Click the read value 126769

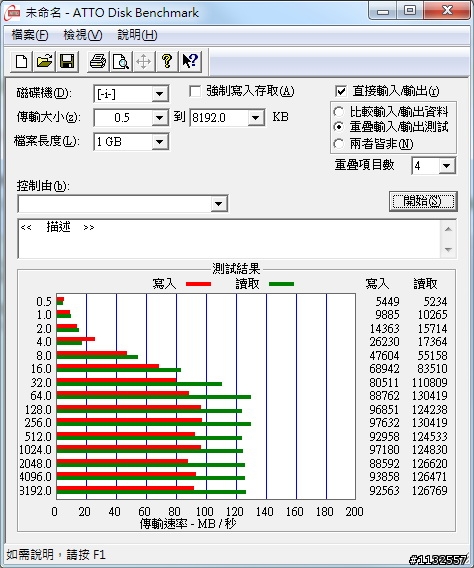(430, 490)
